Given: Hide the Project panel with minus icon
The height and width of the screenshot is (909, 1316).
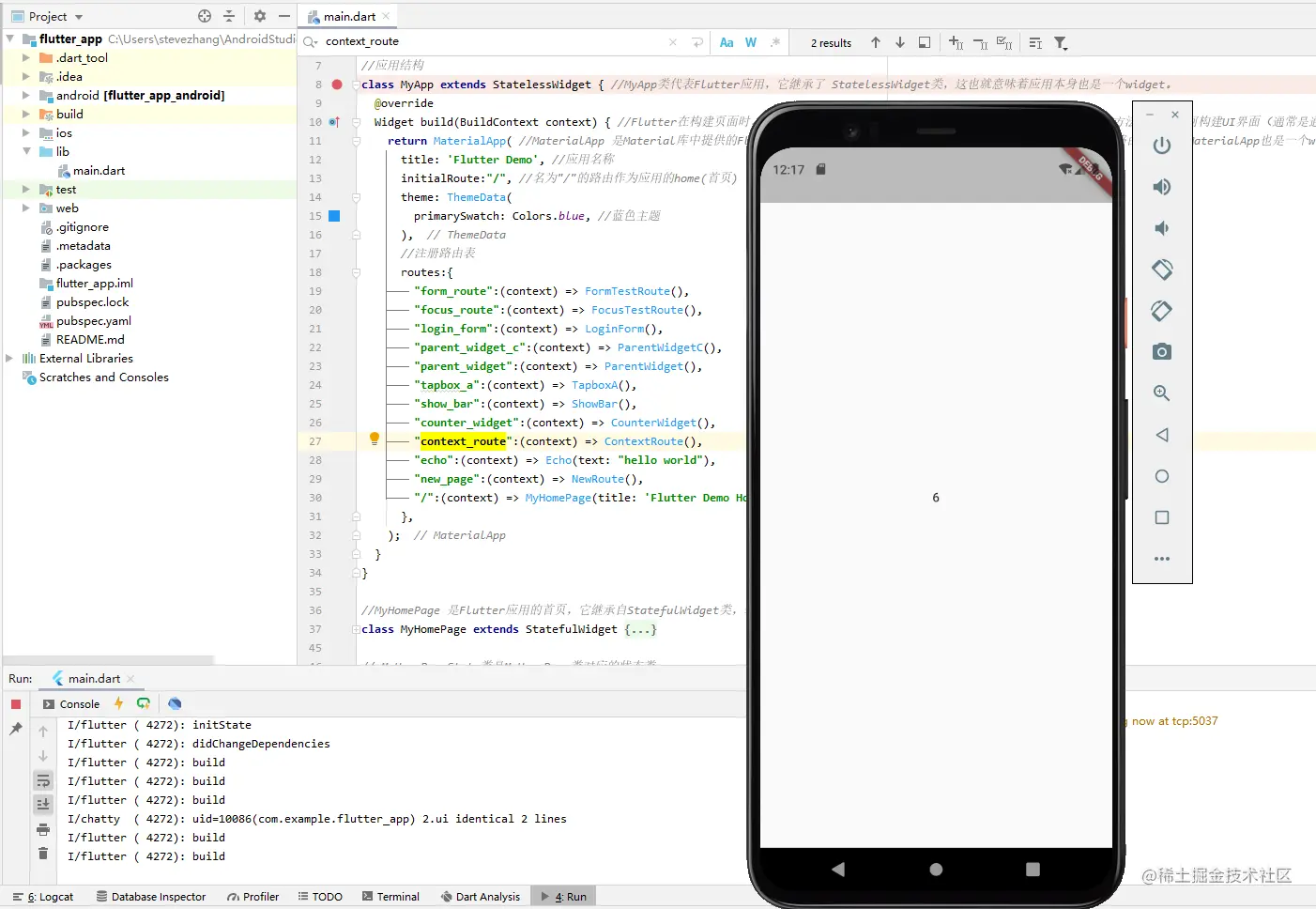Looking at the screenshot, I should (284, 16).
